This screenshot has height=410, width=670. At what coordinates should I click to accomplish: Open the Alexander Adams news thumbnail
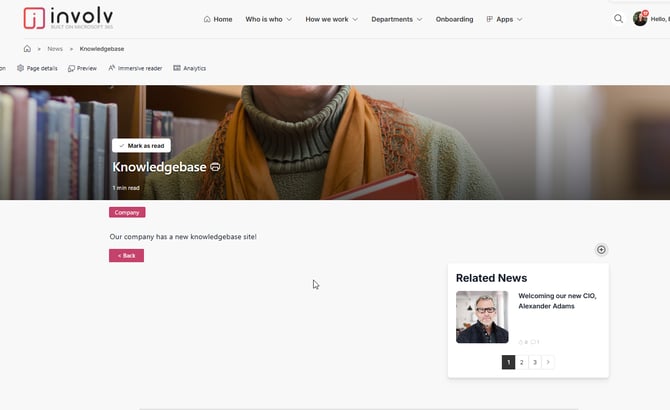[x=482, y=317]
